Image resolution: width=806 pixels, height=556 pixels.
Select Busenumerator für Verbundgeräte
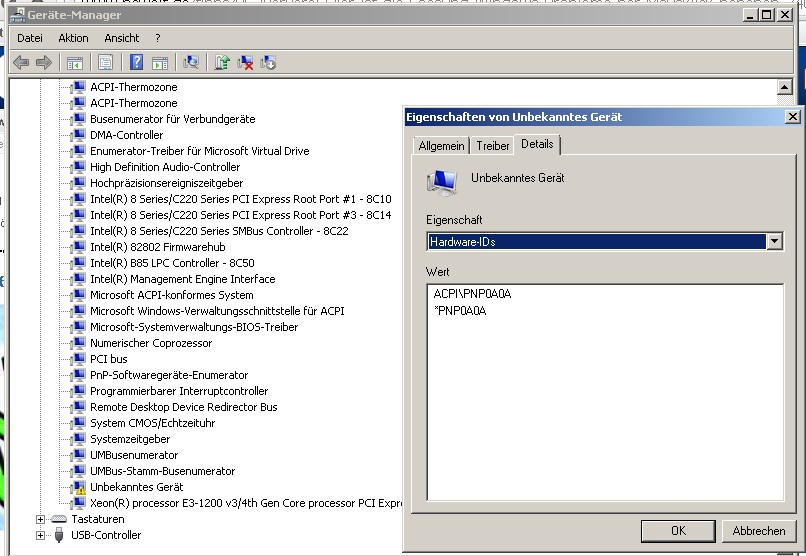[173, 119]
